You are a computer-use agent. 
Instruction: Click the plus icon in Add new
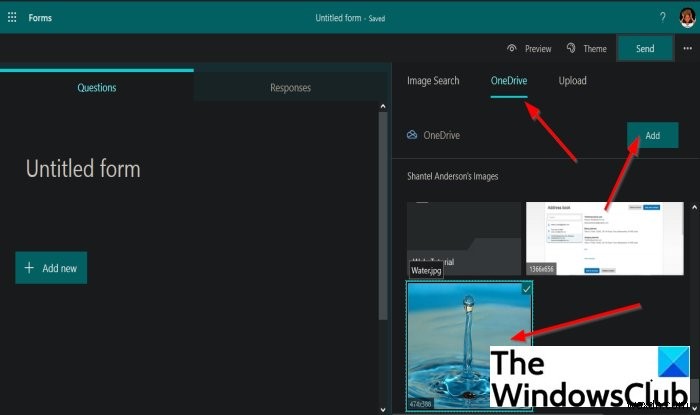(29, 268)
